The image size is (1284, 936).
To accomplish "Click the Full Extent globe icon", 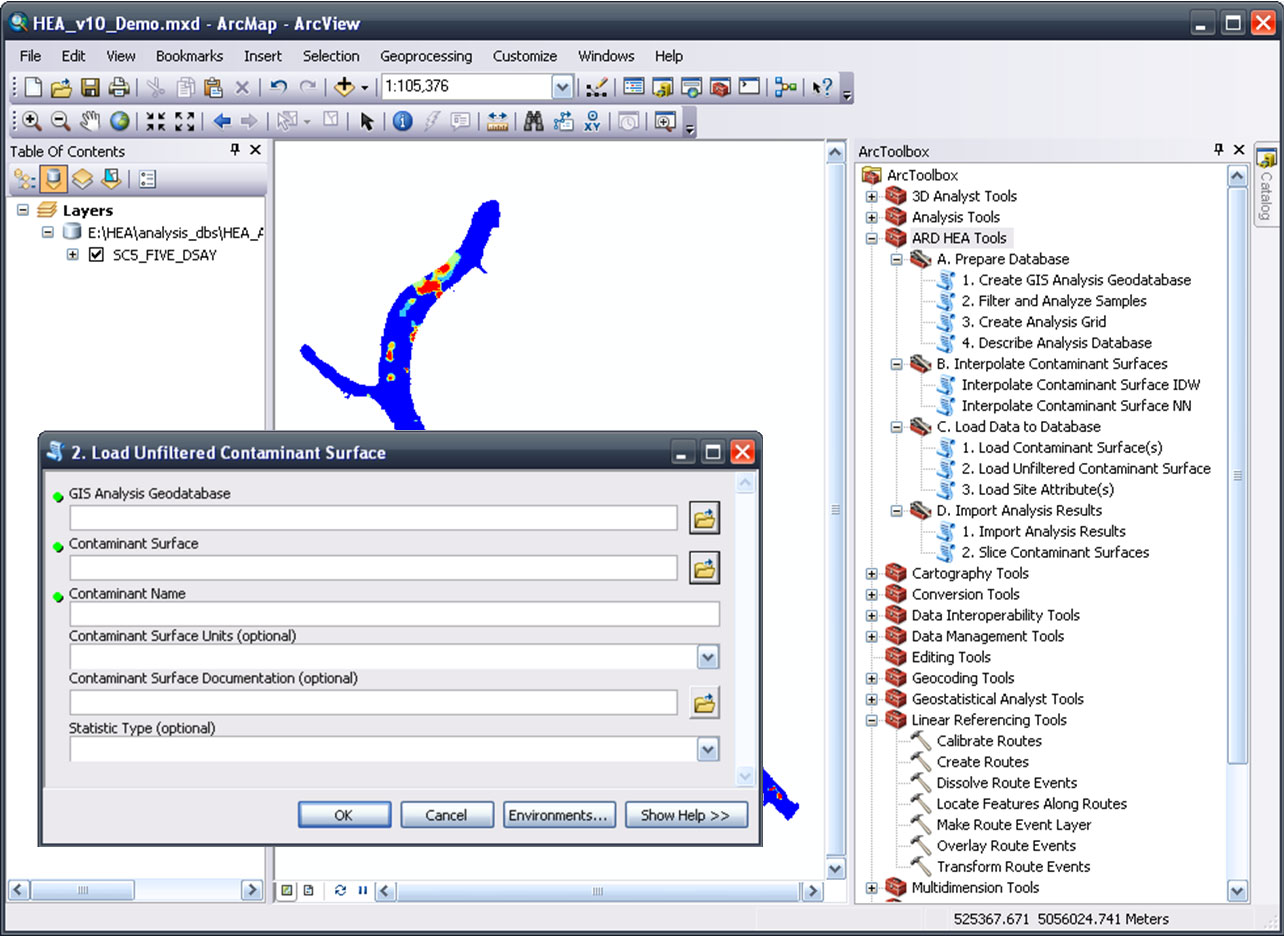I will (x=119, y=121).
